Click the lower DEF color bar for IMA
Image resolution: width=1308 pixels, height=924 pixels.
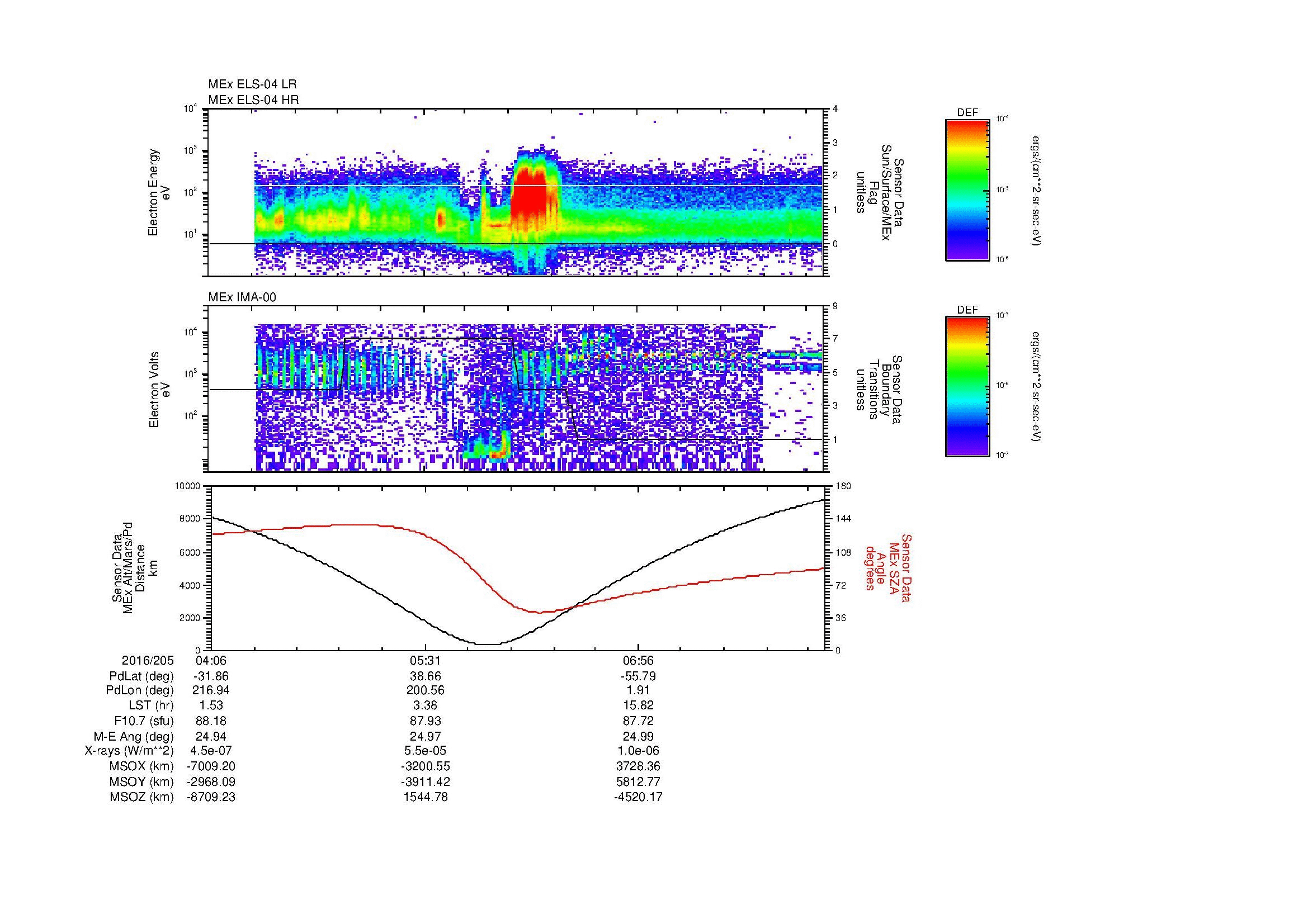[x=967, y=387]
